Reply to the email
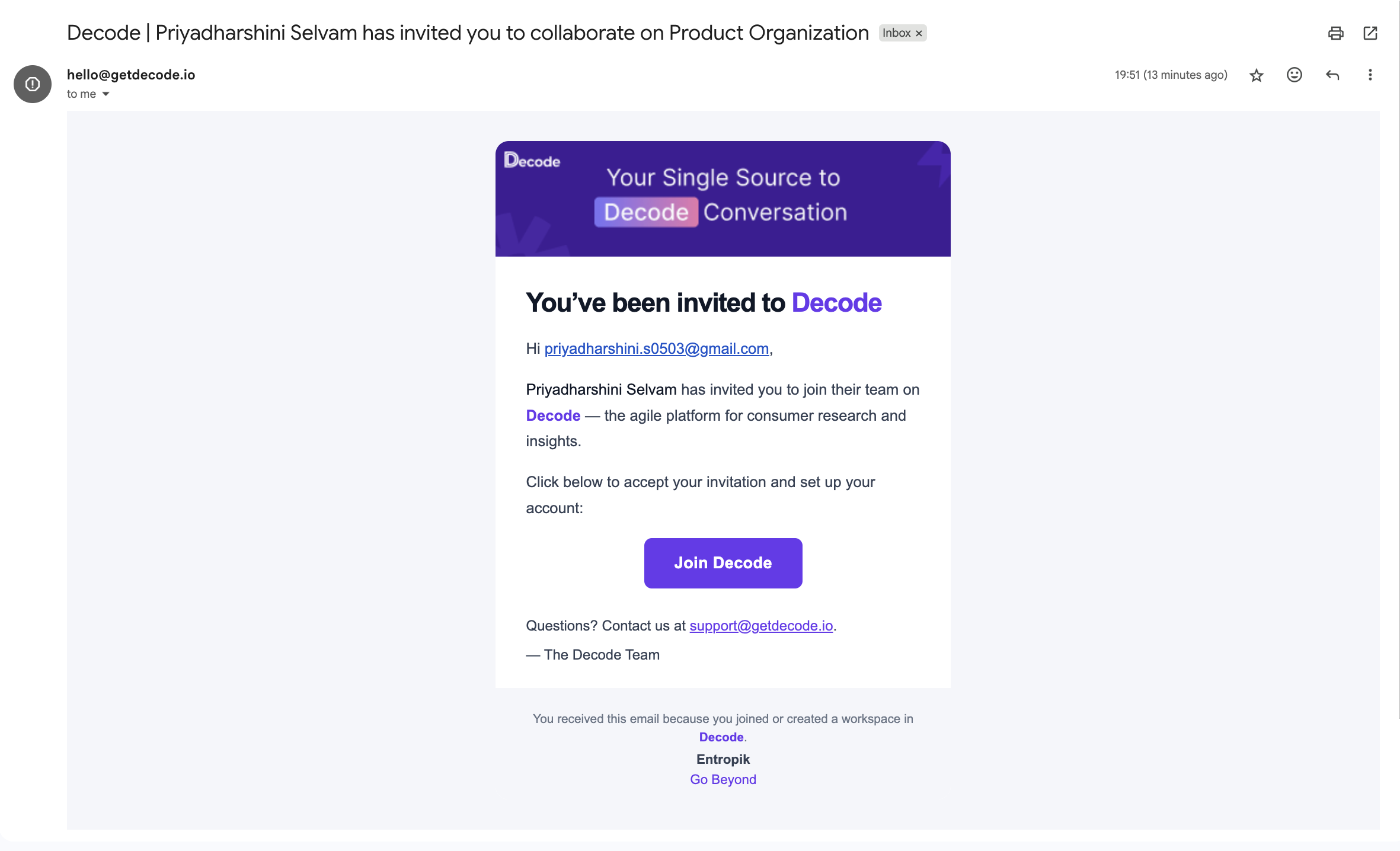The width and height of the screenshot is (1400, 851). (x=1332, y=75)
